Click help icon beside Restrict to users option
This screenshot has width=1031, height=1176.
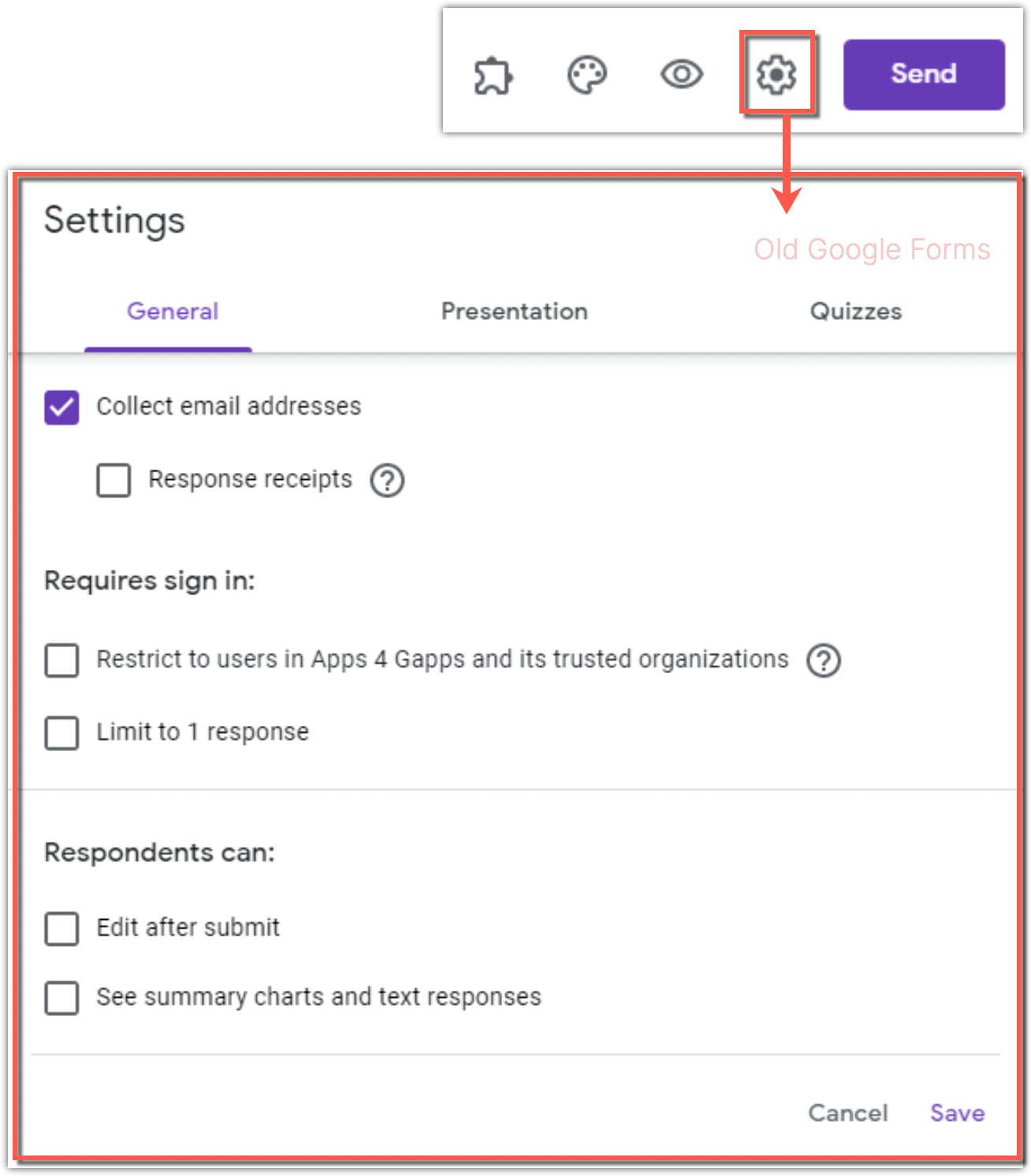[x=824, y=661]
